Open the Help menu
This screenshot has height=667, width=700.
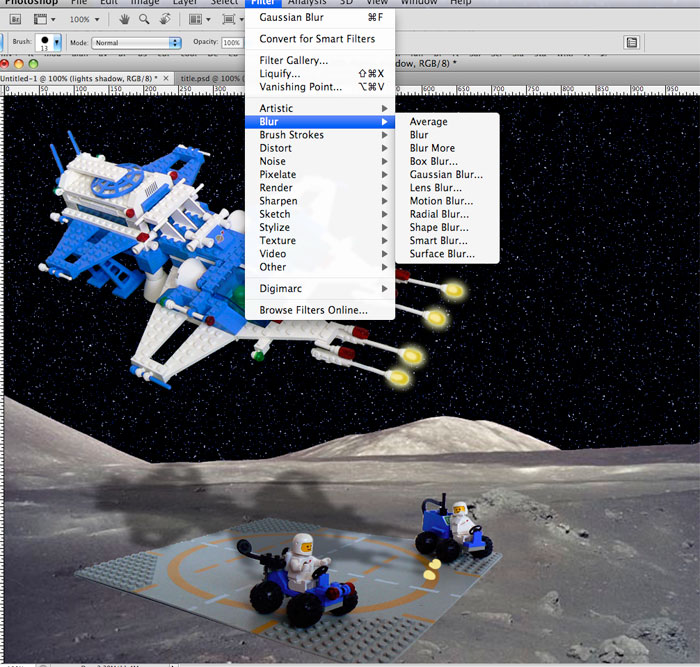(x=460, y=2)
